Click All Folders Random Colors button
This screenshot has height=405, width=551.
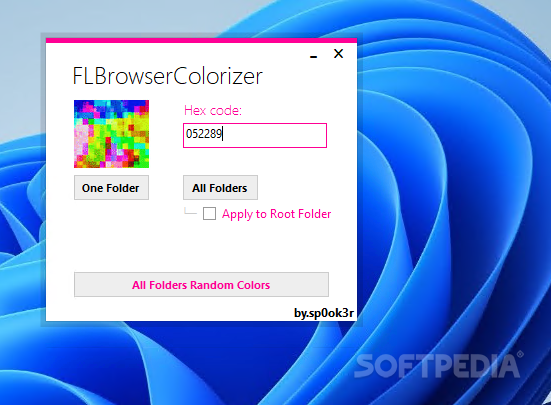[201, 285]
